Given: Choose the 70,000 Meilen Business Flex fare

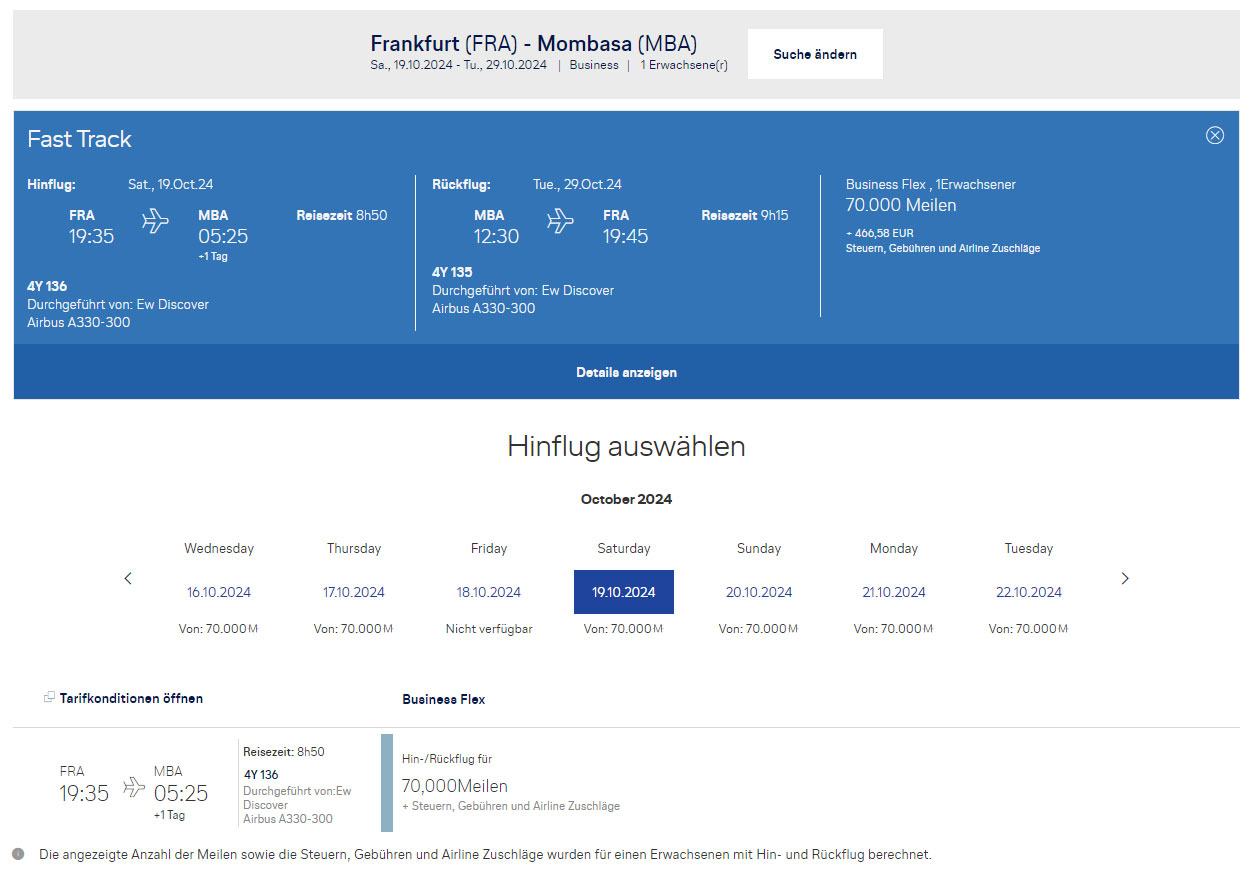Looking at the screenshot, I should point(455,786).
